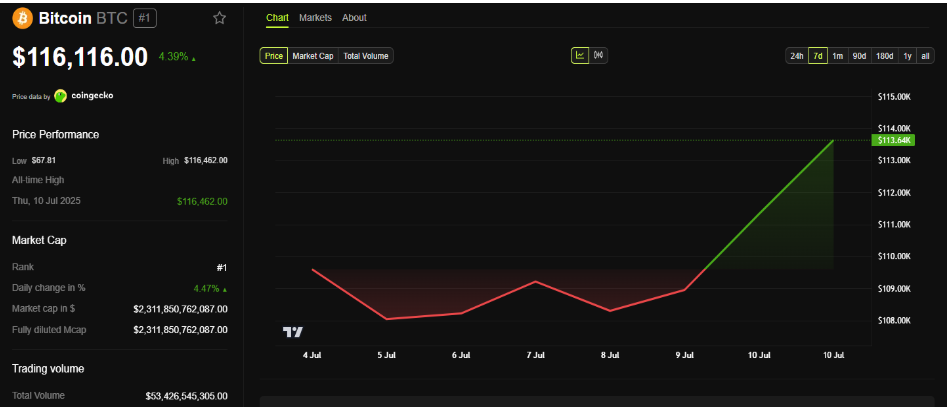Open the Markets tab

pyautogui.click(x=315, y=18)
